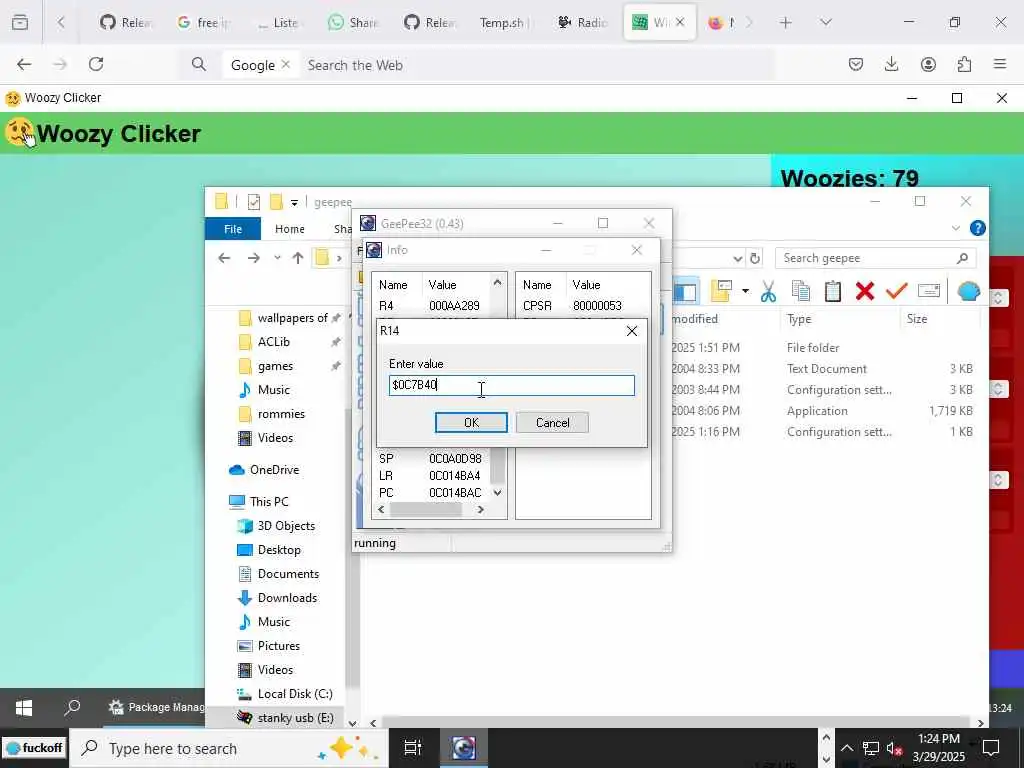Image resolution: width=1024 pixels, height=768 pixels.
Task: Open File tab in Explorer ribbon
Action: (x=232, y=229)
